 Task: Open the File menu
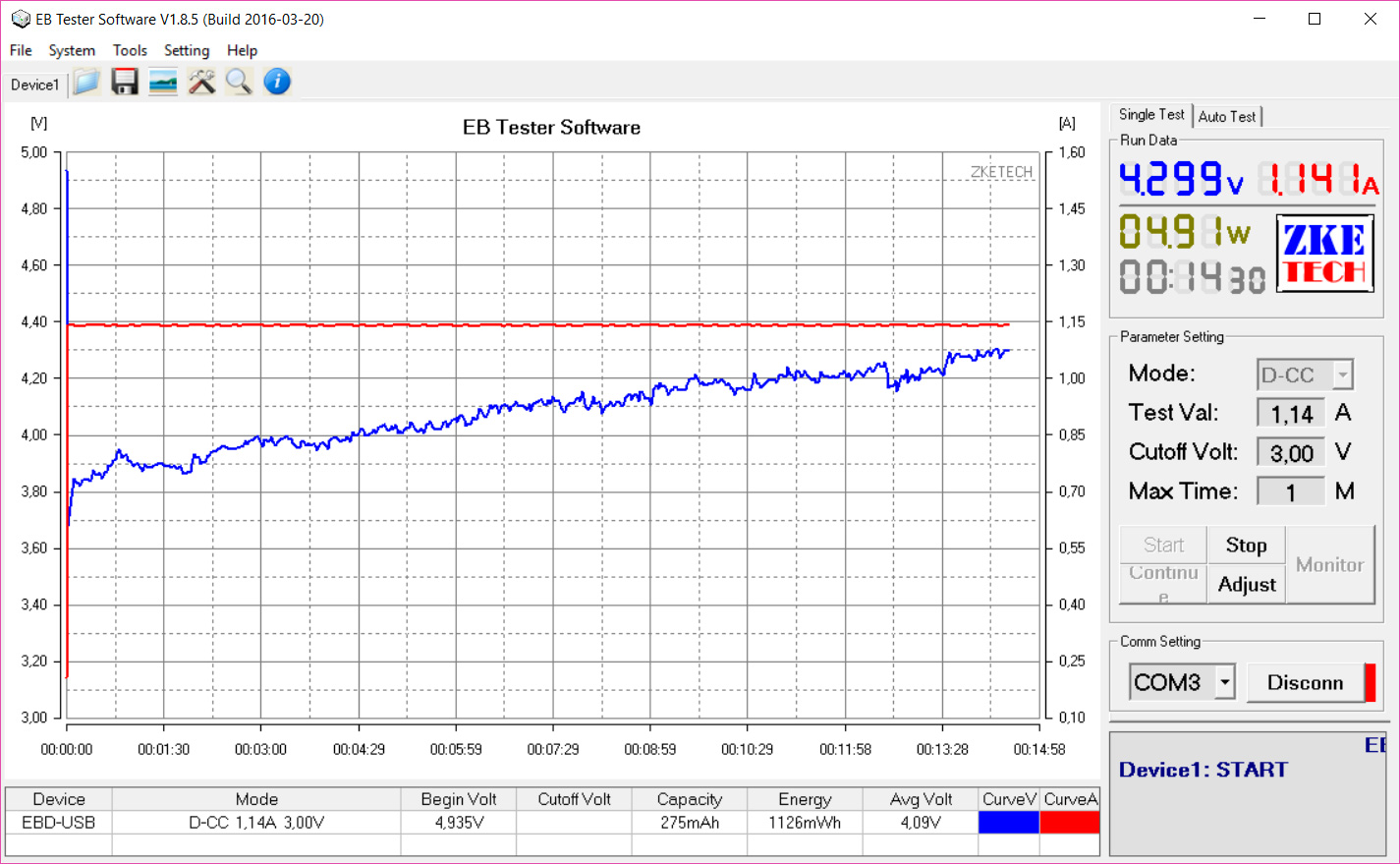[x=21, y=50]
